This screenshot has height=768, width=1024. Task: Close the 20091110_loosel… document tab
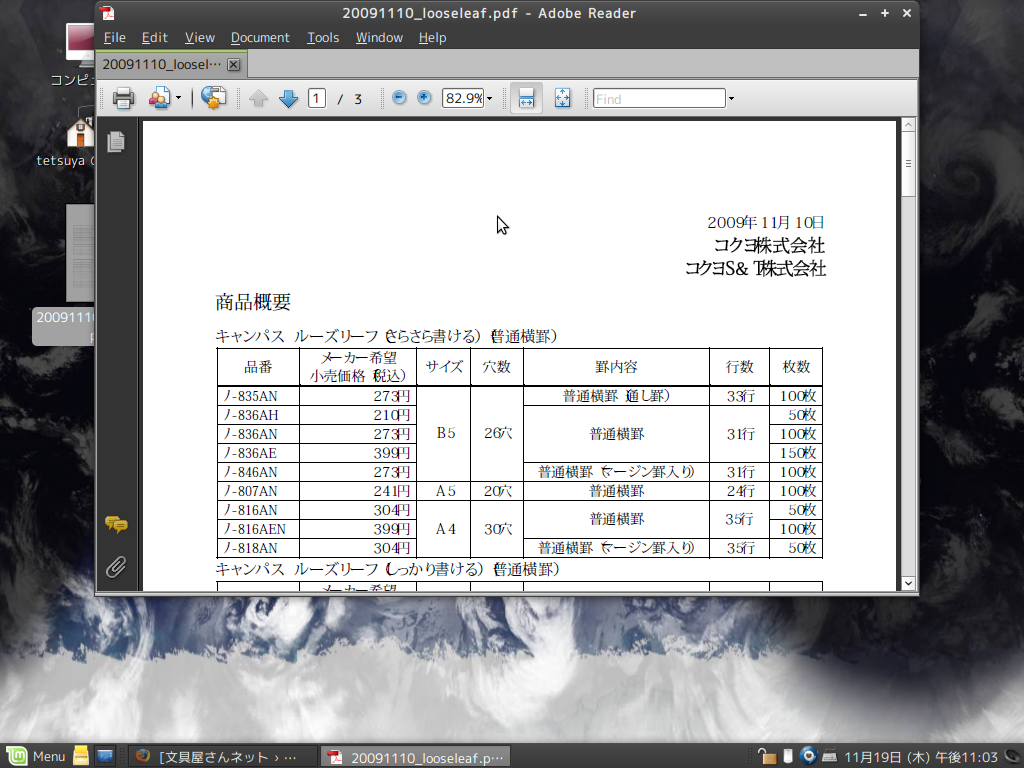click(x=233, y=65)
